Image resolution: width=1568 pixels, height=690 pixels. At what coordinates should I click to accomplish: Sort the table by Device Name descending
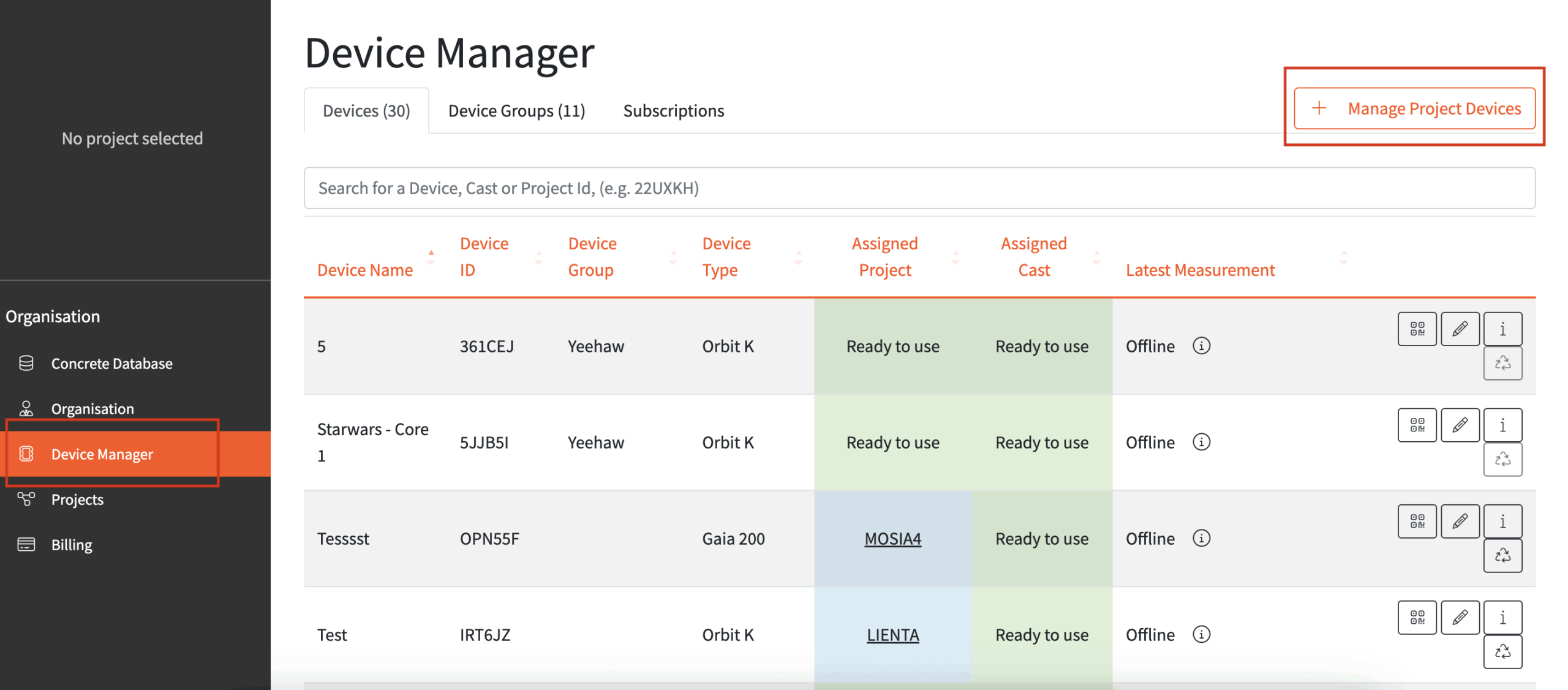[432, 262]
